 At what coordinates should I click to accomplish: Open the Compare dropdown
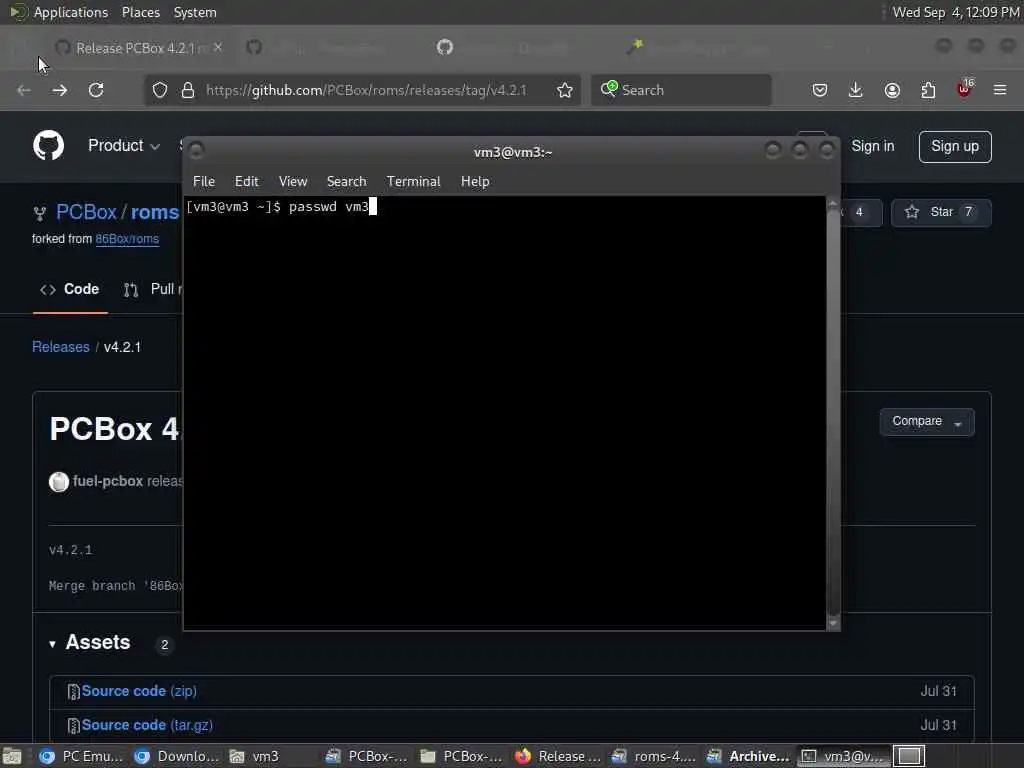coord(927,421)
